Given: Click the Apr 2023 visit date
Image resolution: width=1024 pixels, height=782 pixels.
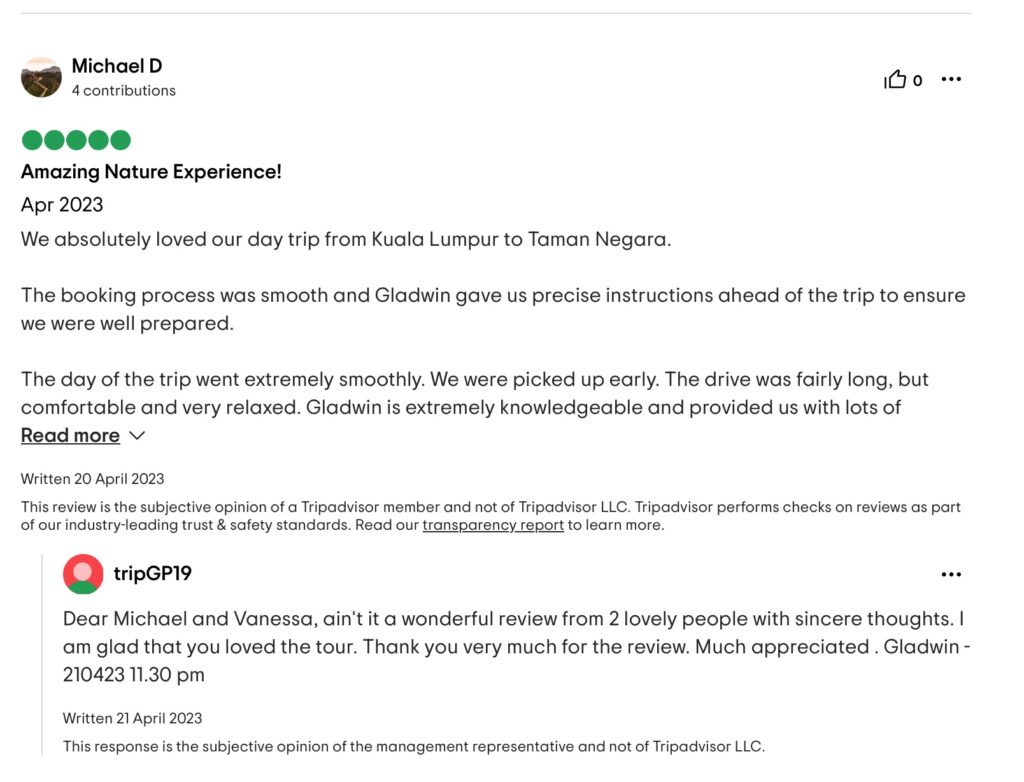Looking at the screenshot, I should [62, 205].
